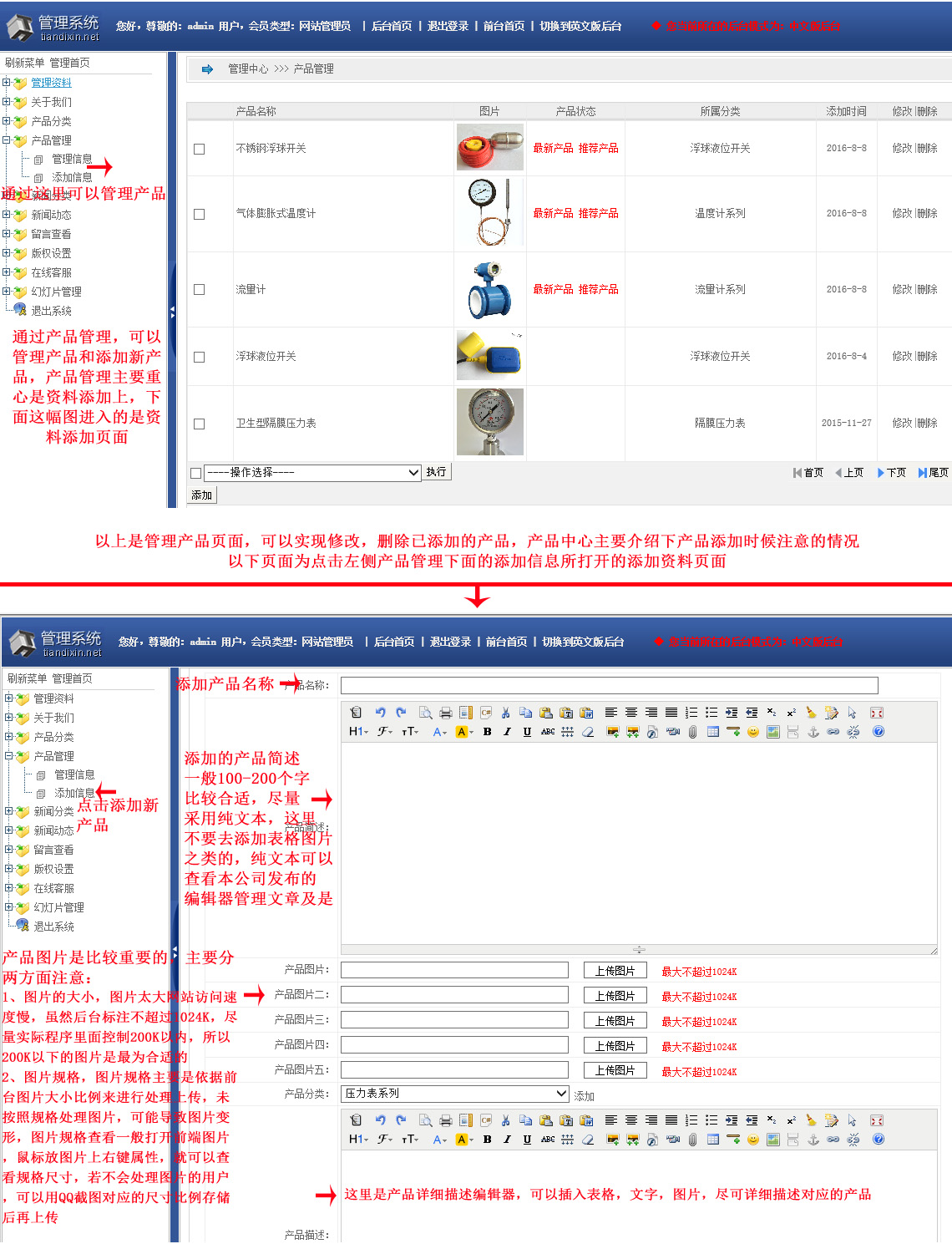Open 管理资料 underlined link in top sidebar
Image resolution: width=952 pixels, height=1244 pixels.
click(51, 83)
